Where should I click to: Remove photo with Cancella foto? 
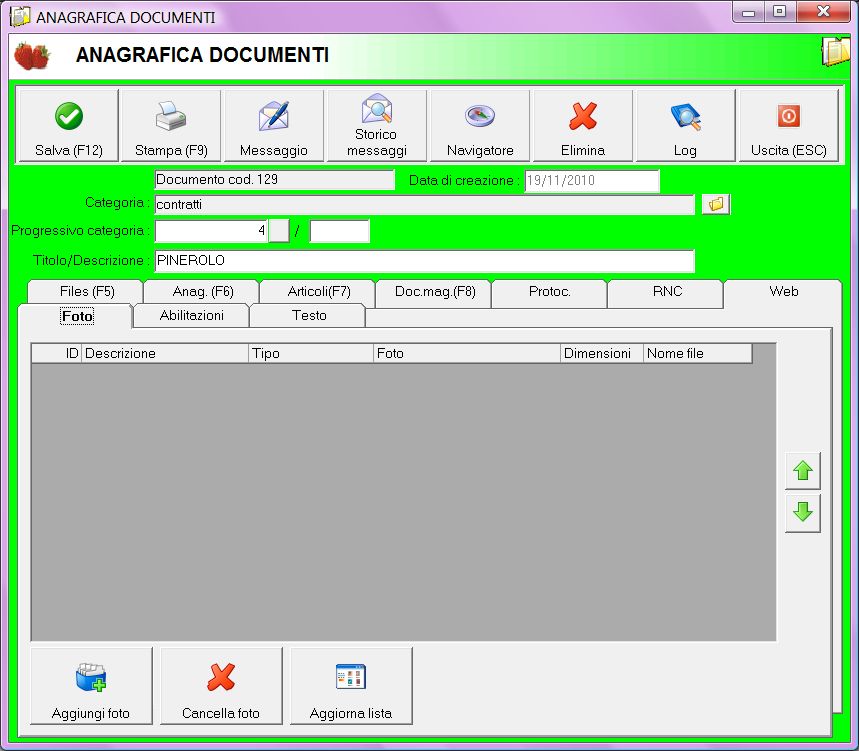click(221, 686)
